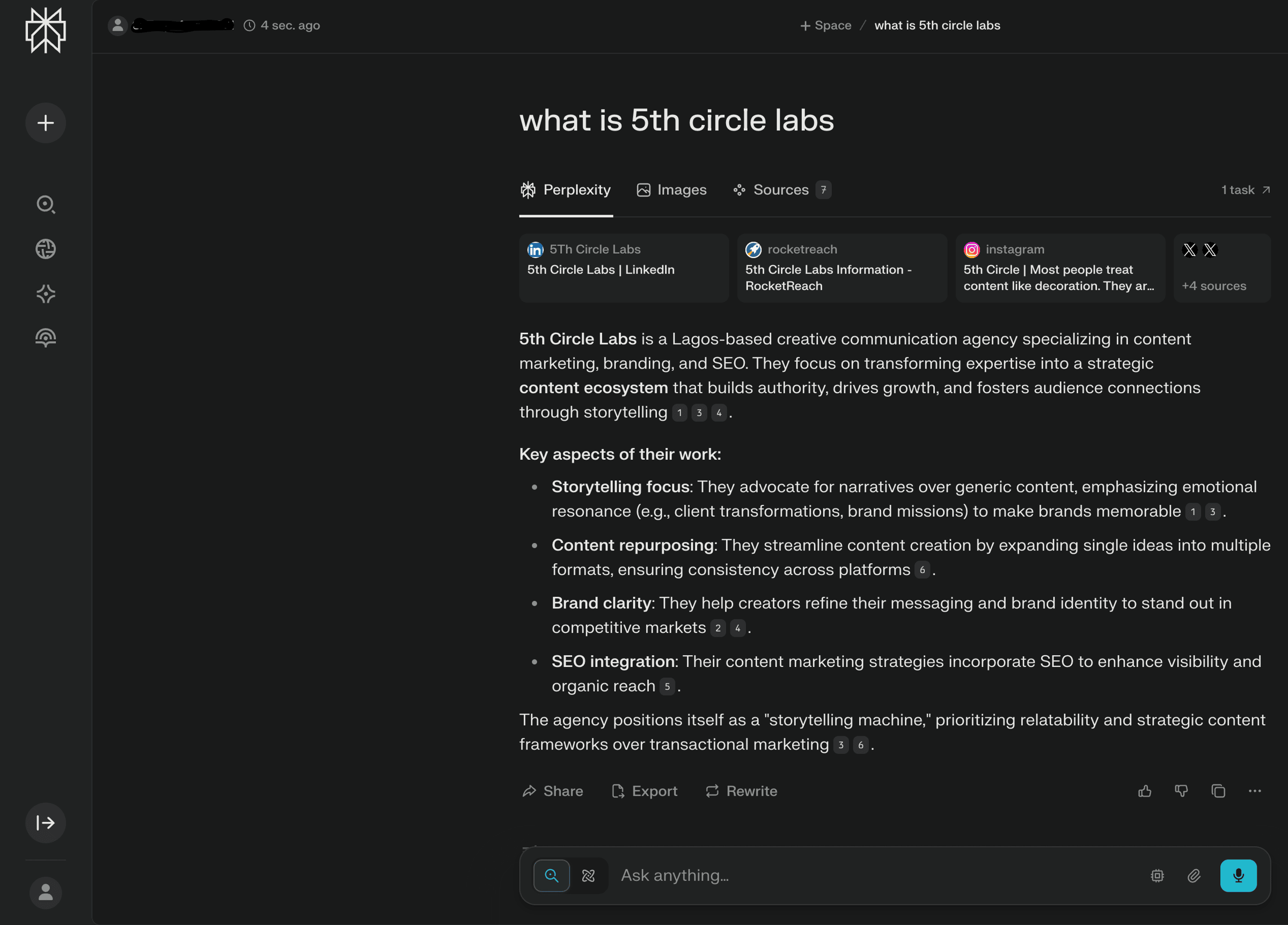Start voice dictation with microphone button

click(1238, 876)
